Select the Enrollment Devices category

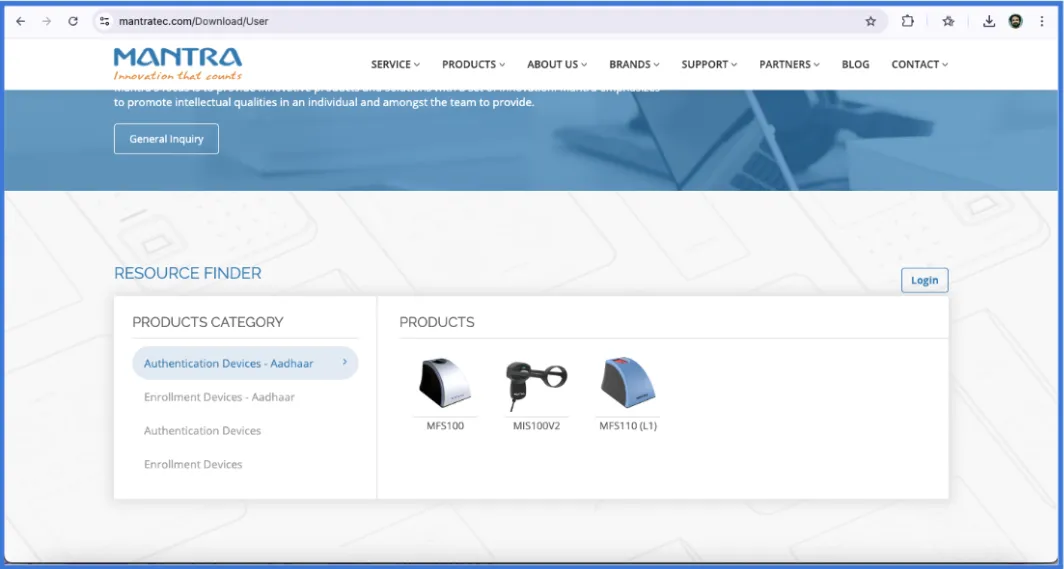[x=193, y=465]
